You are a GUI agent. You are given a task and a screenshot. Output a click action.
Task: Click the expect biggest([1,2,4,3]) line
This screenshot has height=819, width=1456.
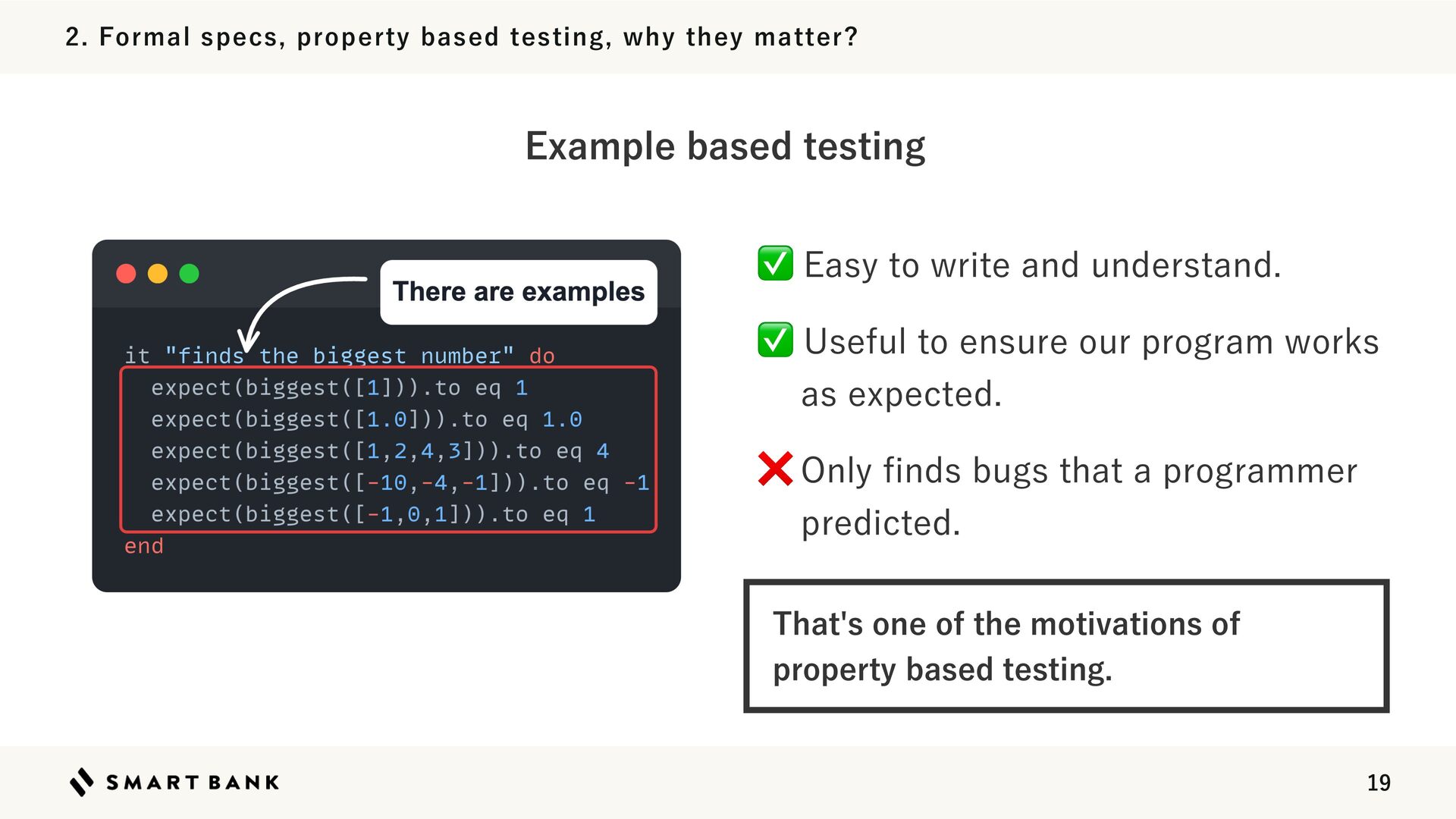(380, 451)
